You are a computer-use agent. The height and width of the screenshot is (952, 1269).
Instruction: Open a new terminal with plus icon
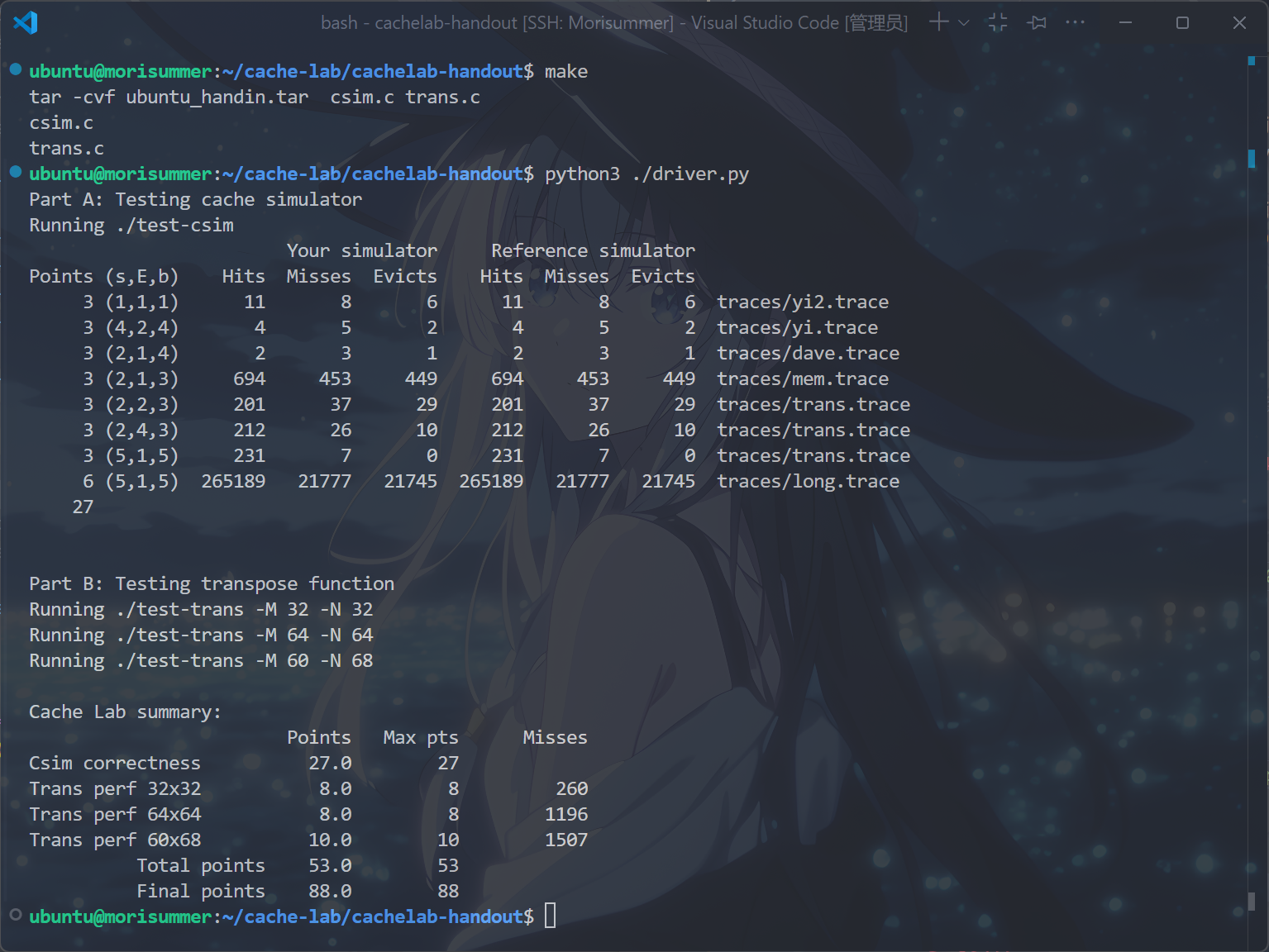(938, 22)
